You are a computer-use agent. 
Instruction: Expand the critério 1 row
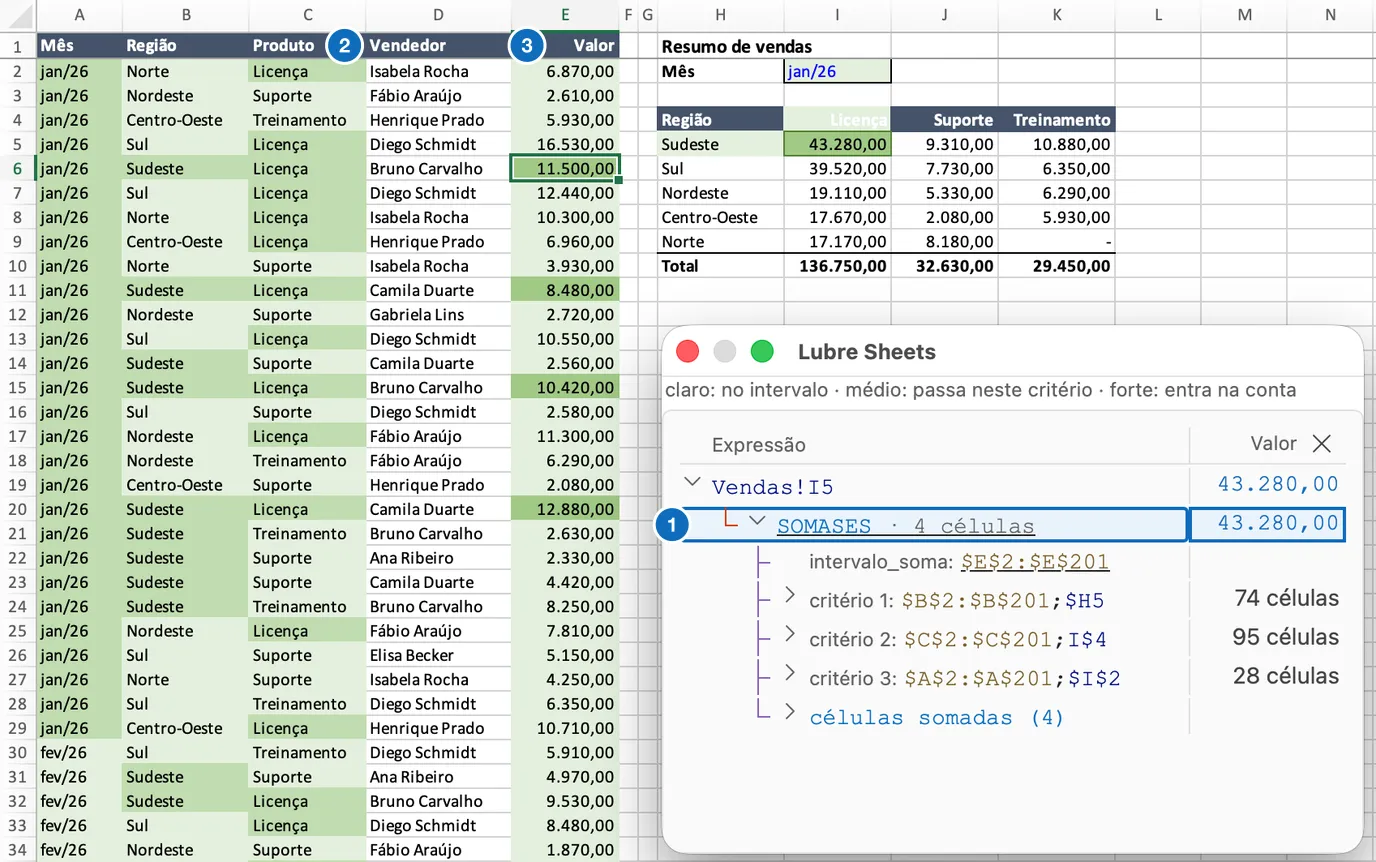coord(790,596)
